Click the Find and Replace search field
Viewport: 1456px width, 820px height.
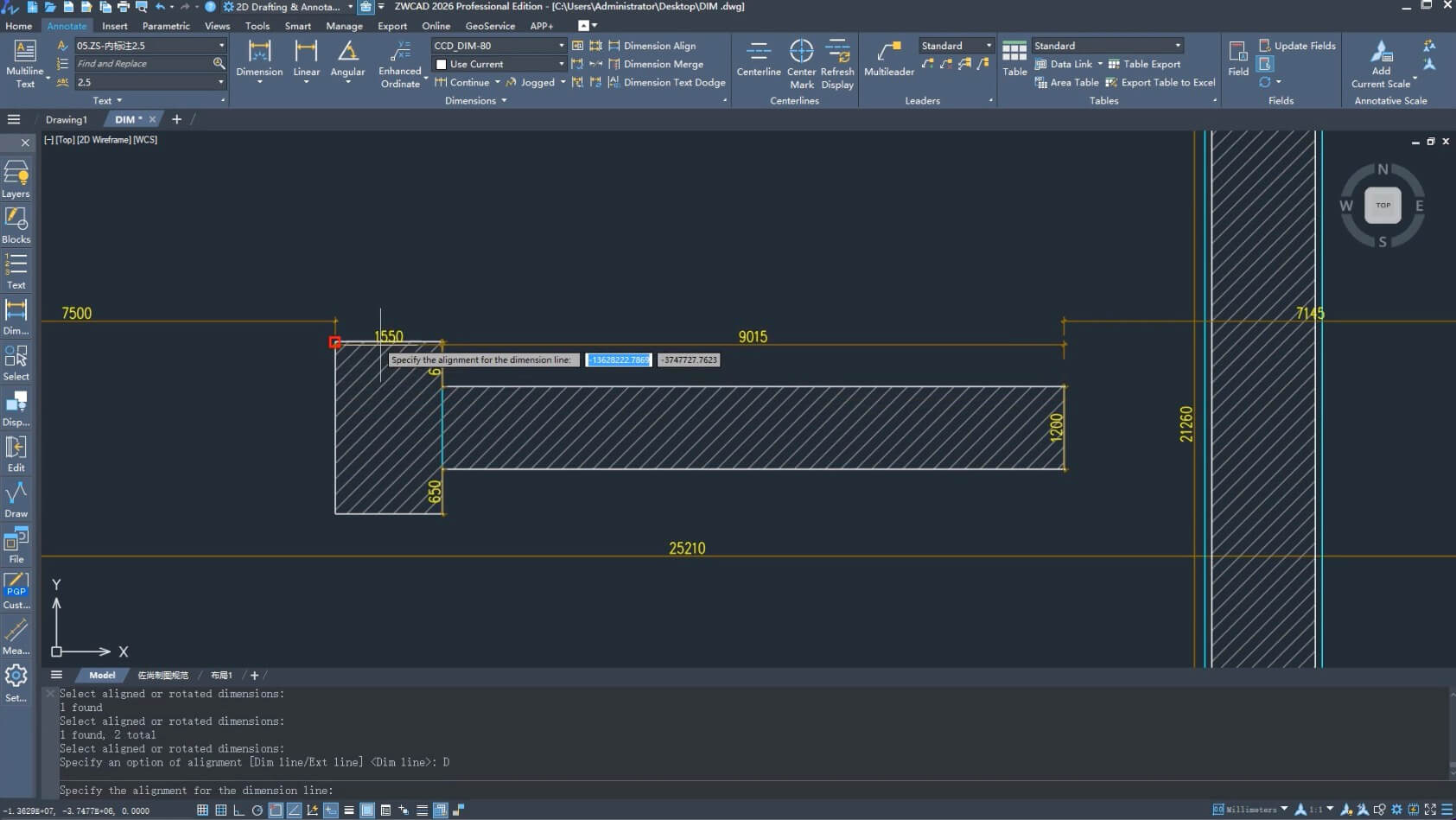pyautogui.click(x=143, y=64)
